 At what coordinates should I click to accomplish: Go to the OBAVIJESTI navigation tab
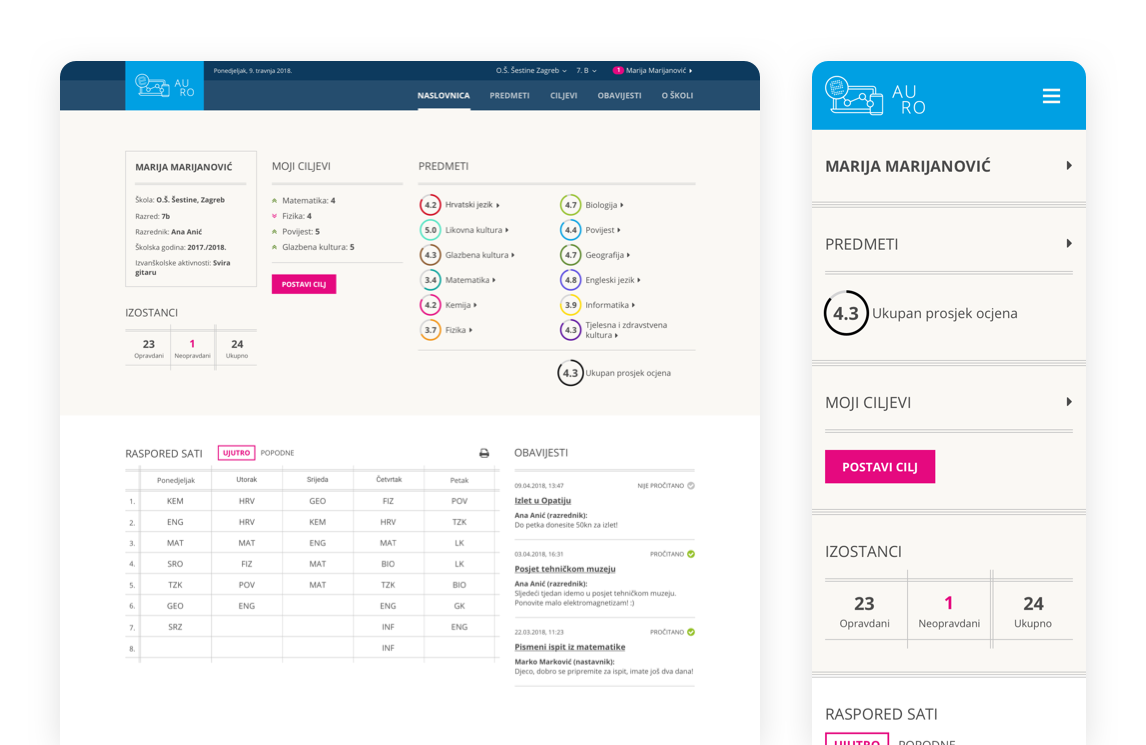tap(619, 96)
